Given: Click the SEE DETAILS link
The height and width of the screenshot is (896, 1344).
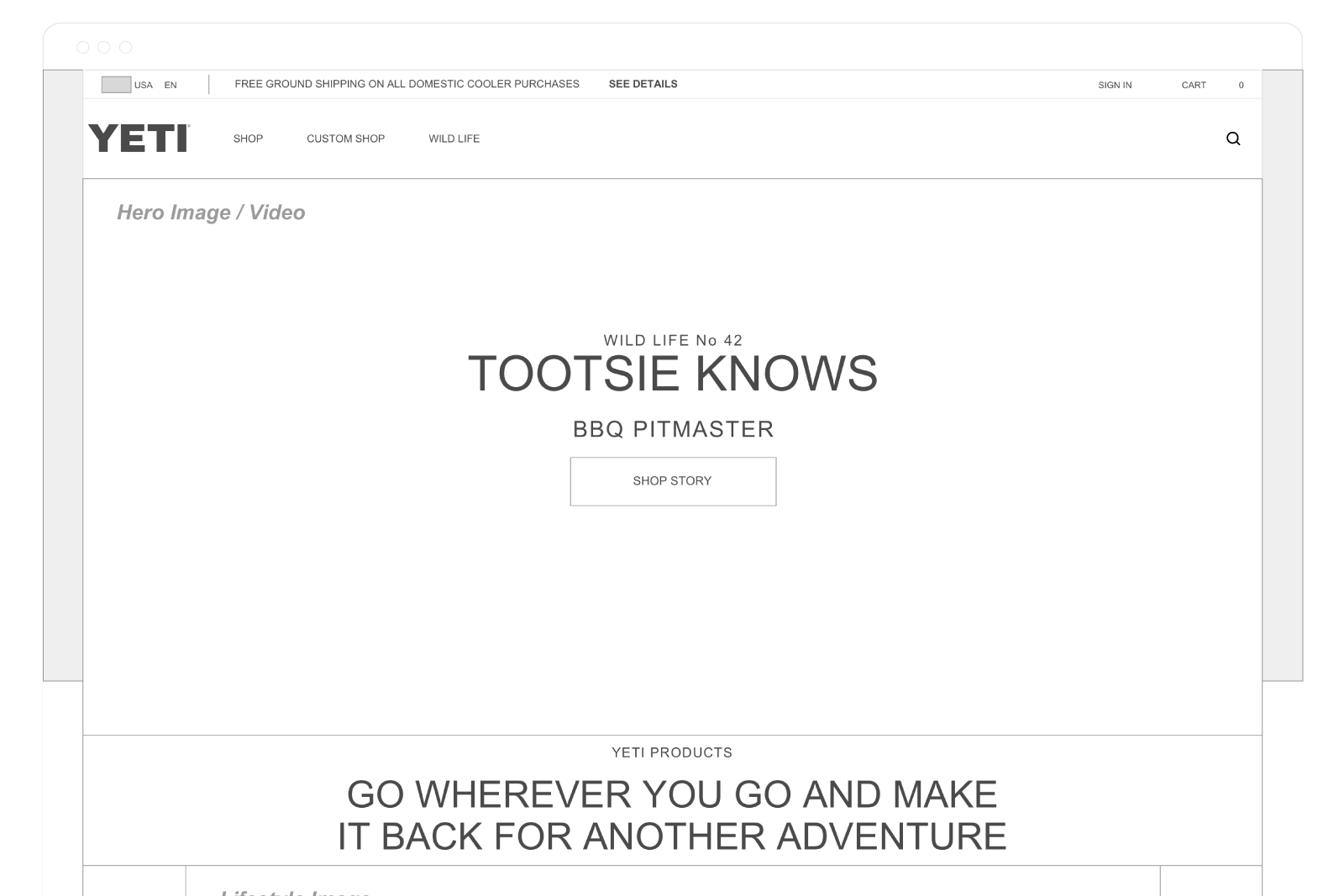Looking at the screenshot, I should coord(643,84).
